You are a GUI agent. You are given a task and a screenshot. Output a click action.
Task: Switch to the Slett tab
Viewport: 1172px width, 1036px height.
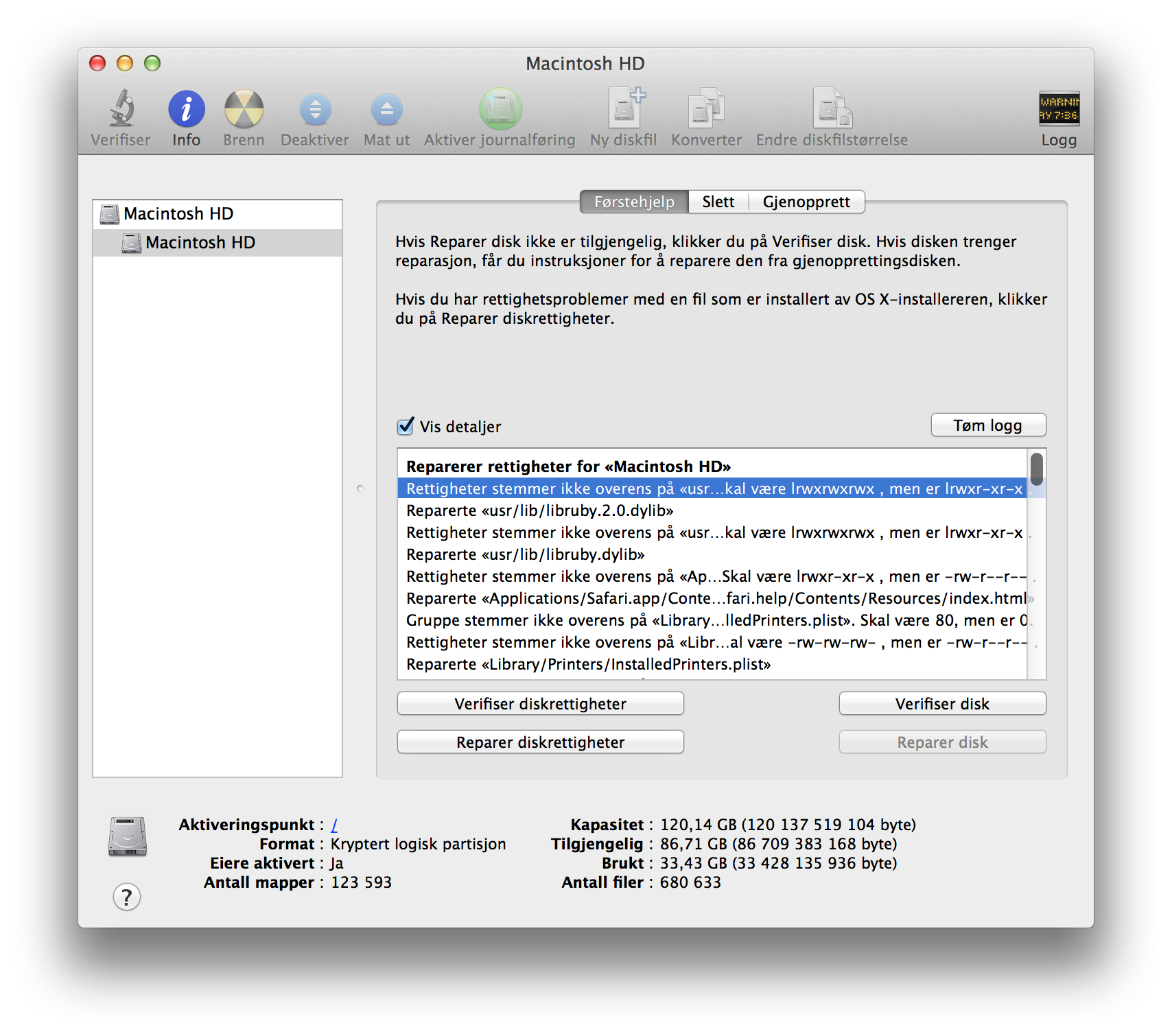718,202
